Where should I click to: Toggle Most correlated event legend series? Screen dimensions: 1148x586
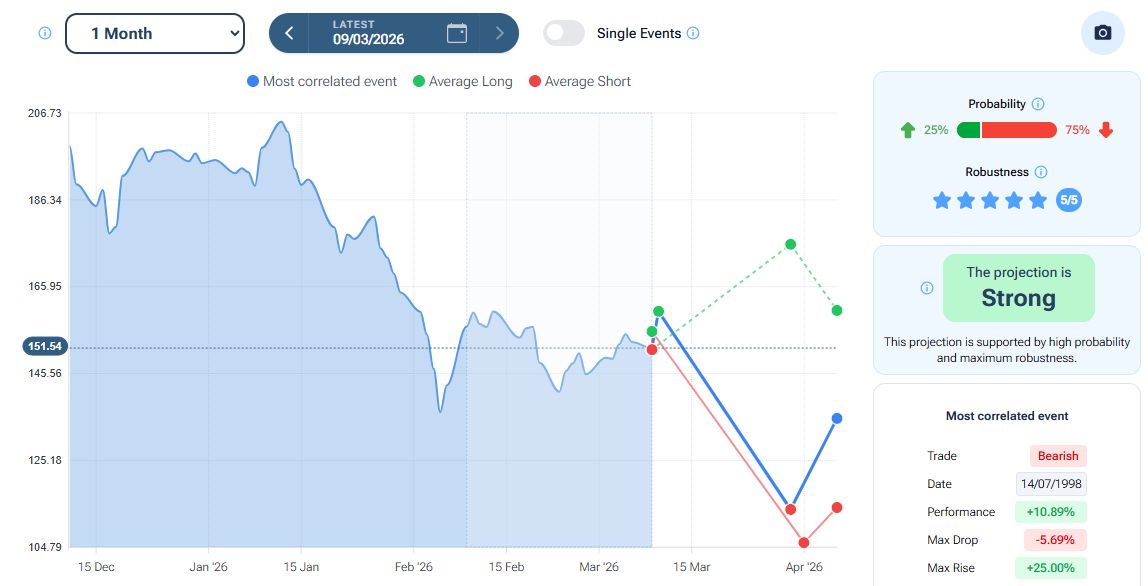(322, 81)
